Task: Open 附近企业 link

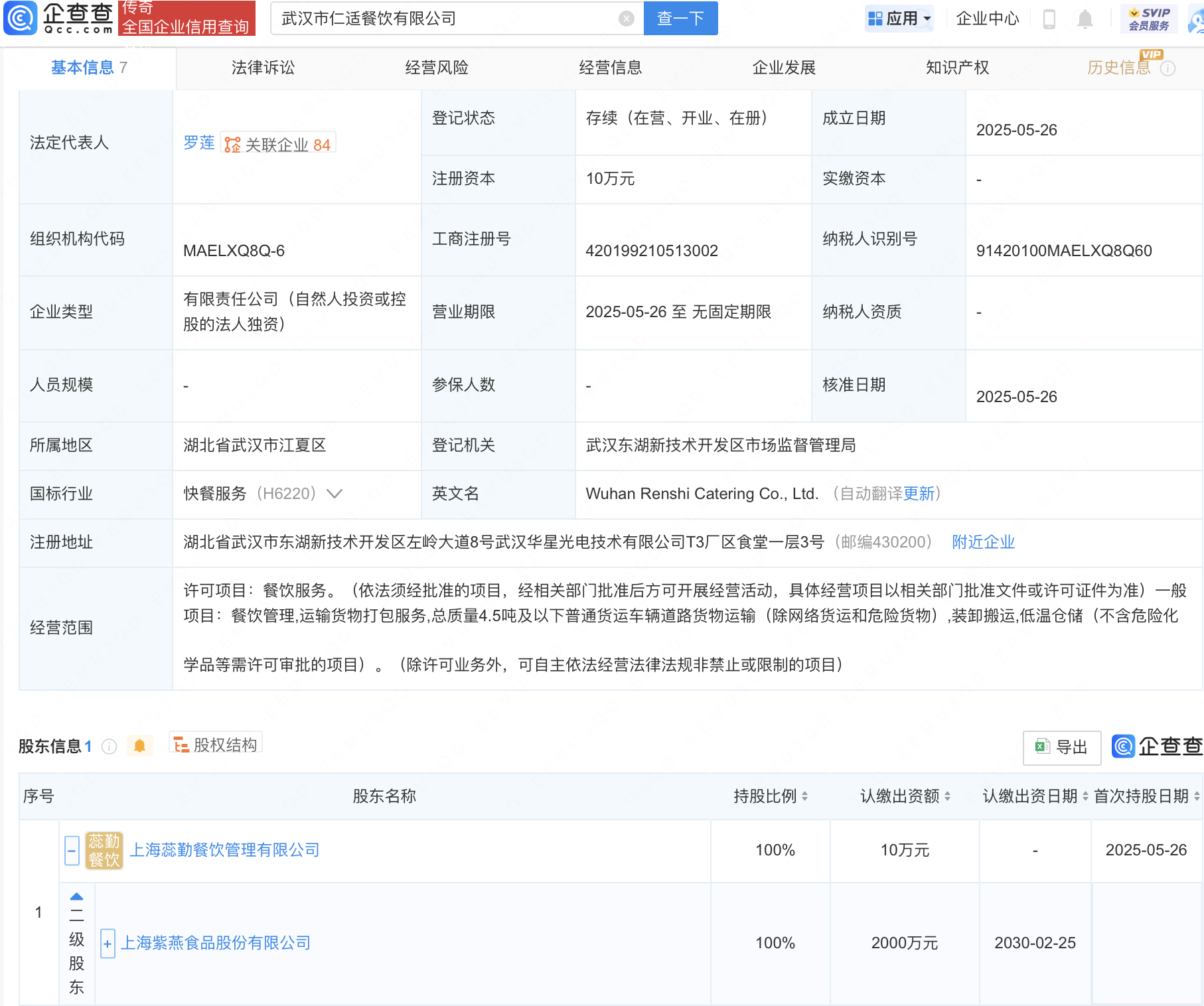Action: point(983,542)
